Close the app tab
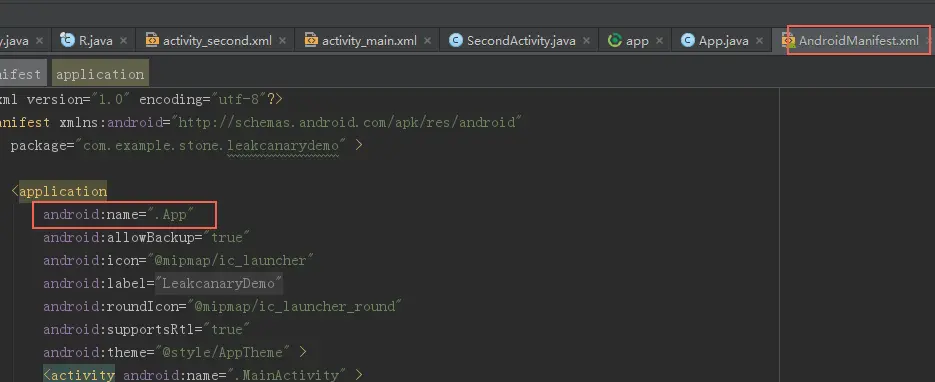The height and width of the screenshot is (382, 935). [x=659, y=41]
